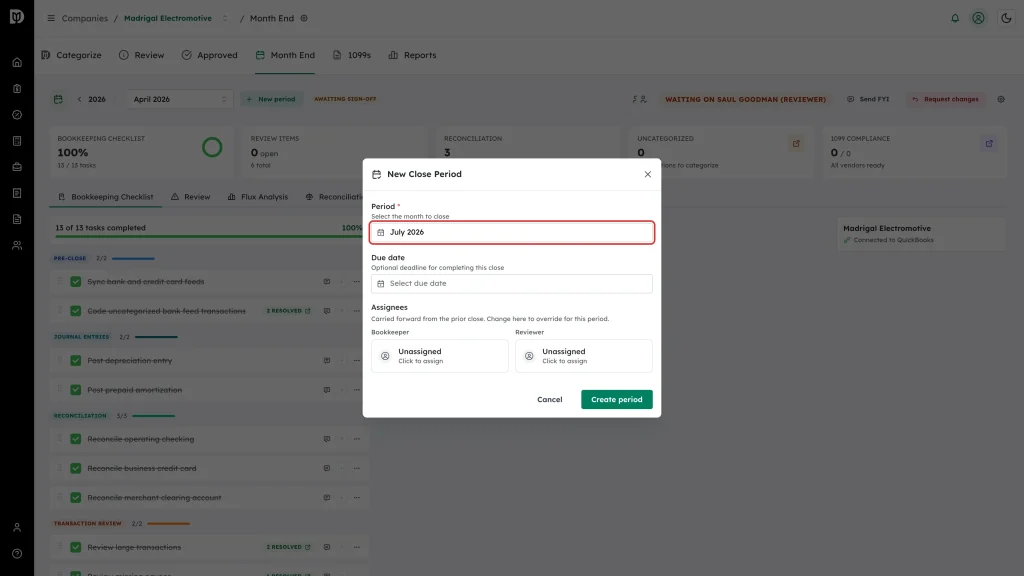
Task: Click the Pre-Close 2/2 progress bar
Action: point(133,259)
